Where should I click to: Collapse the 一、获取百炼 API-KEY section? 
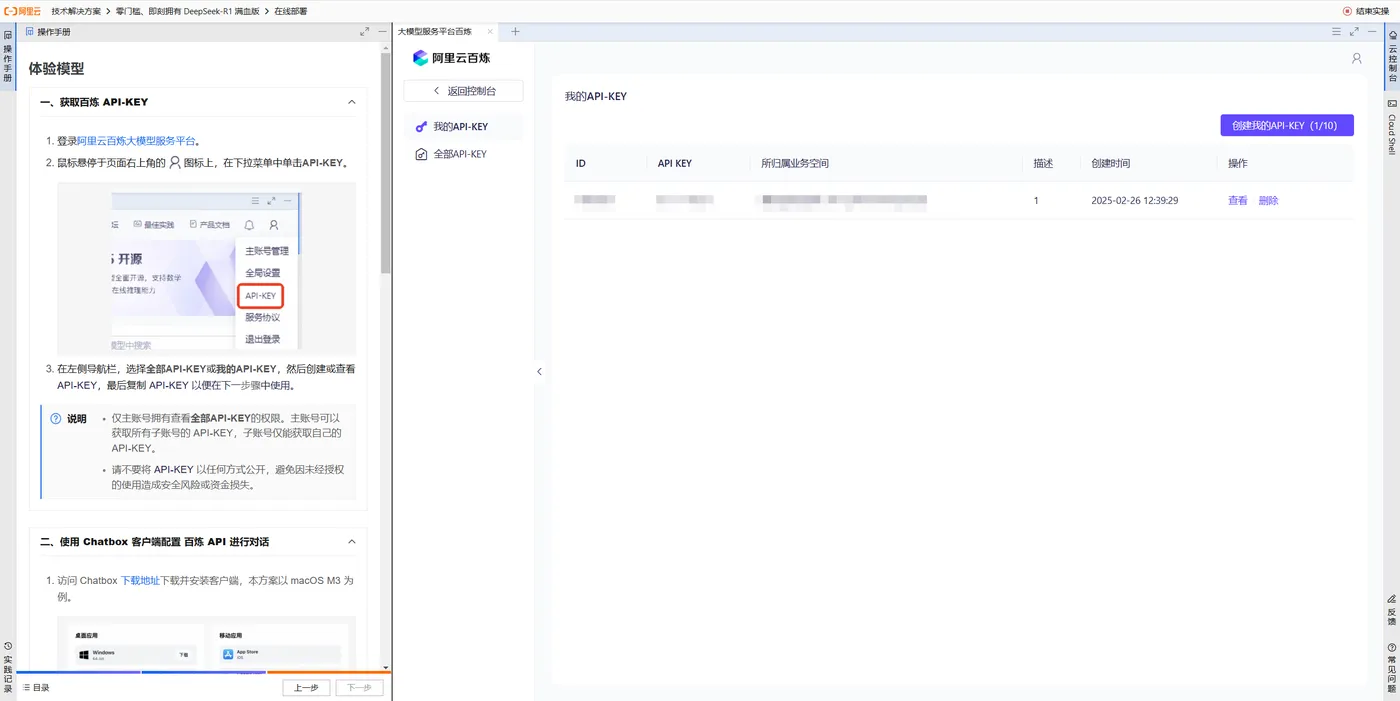(351, 102)
